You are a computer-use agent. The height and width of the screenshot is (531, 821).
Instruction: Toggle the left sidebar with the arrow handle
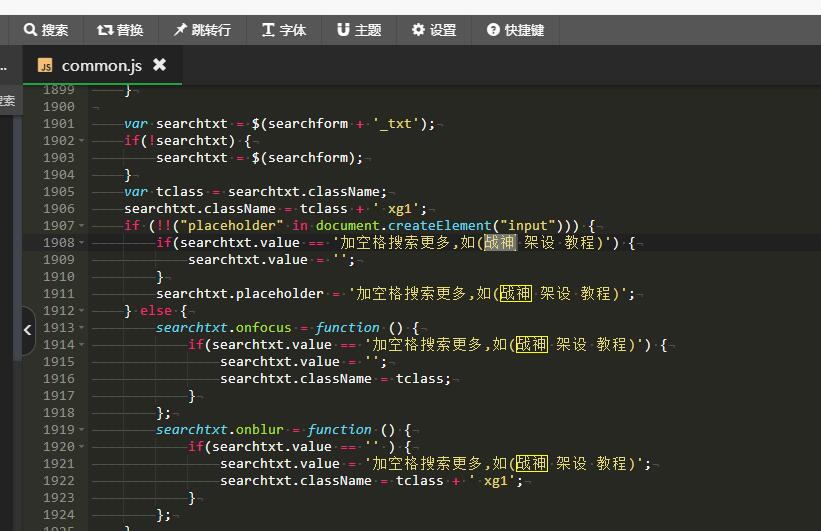(27, 329)
